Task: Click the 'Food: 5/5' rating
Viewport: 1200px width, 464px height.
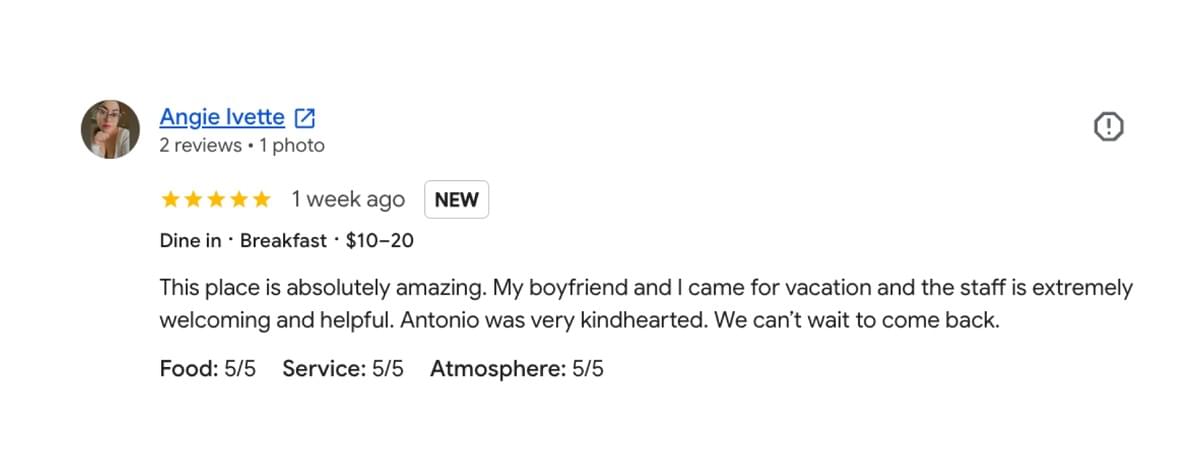Action: [208, 369]
